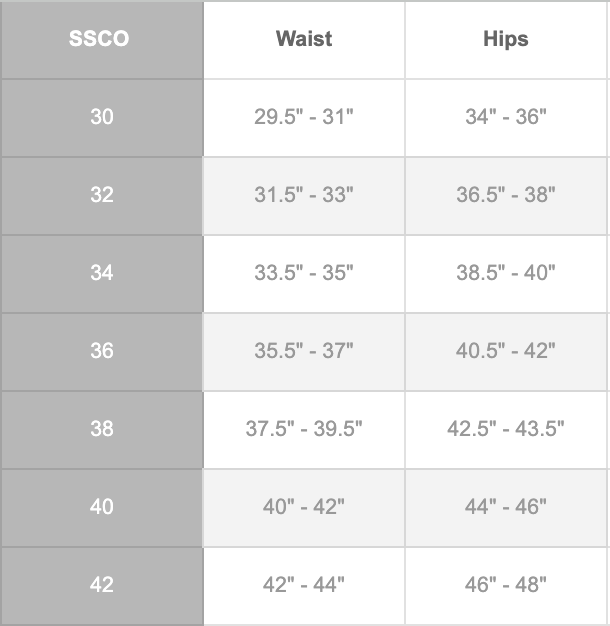Click size 38 row label
610x626 pixels.
[101, 429]
